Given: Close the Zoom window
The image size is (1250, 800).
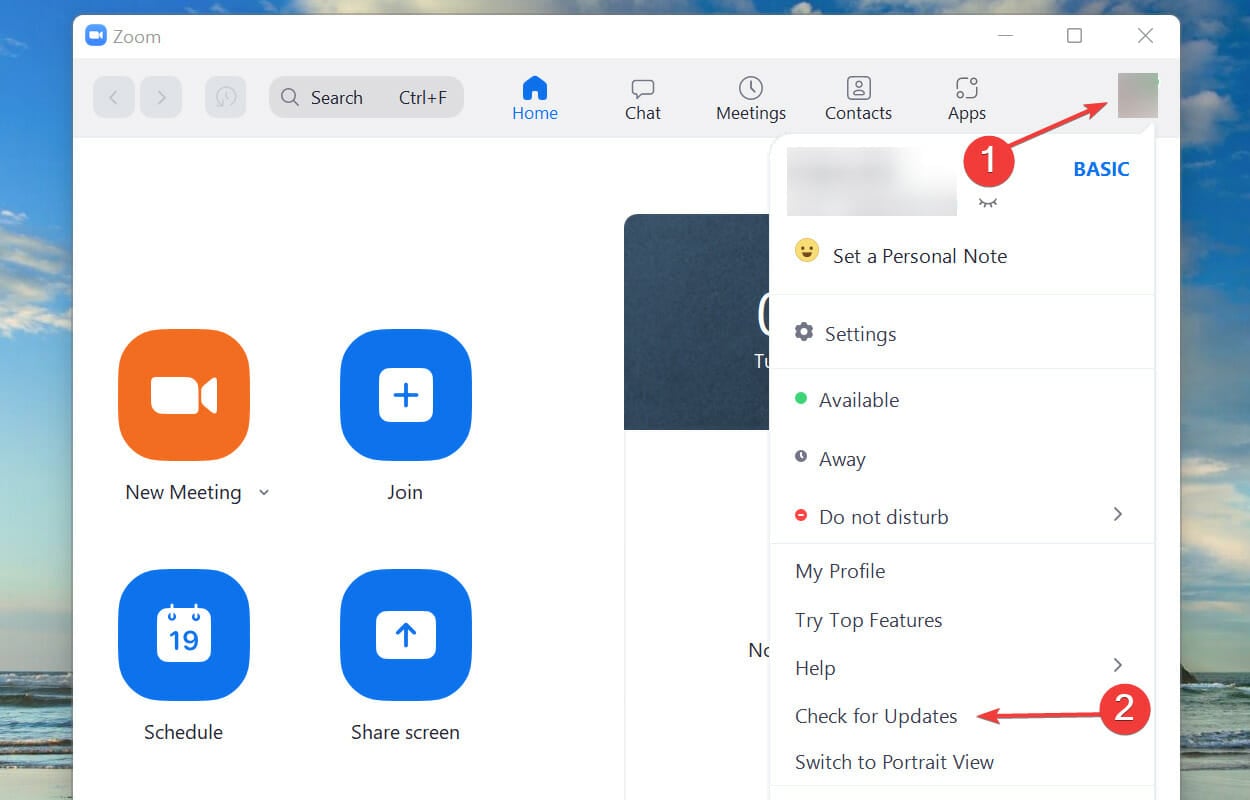Looking at the screenshot, I should click(x=1145, y=36).
